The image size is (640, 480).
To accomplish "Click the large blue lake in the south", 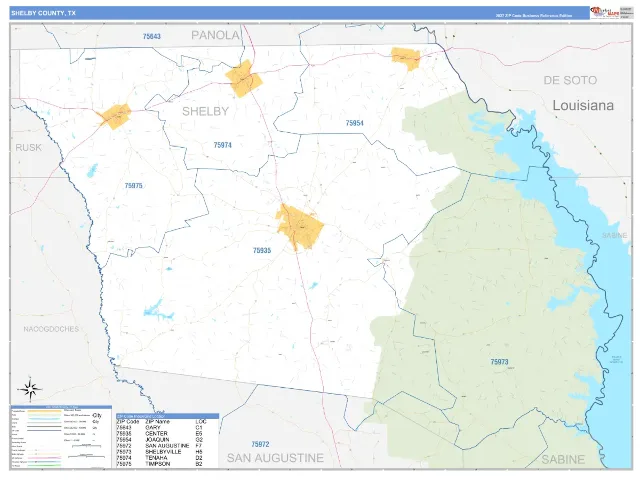I will click(158, 311).
